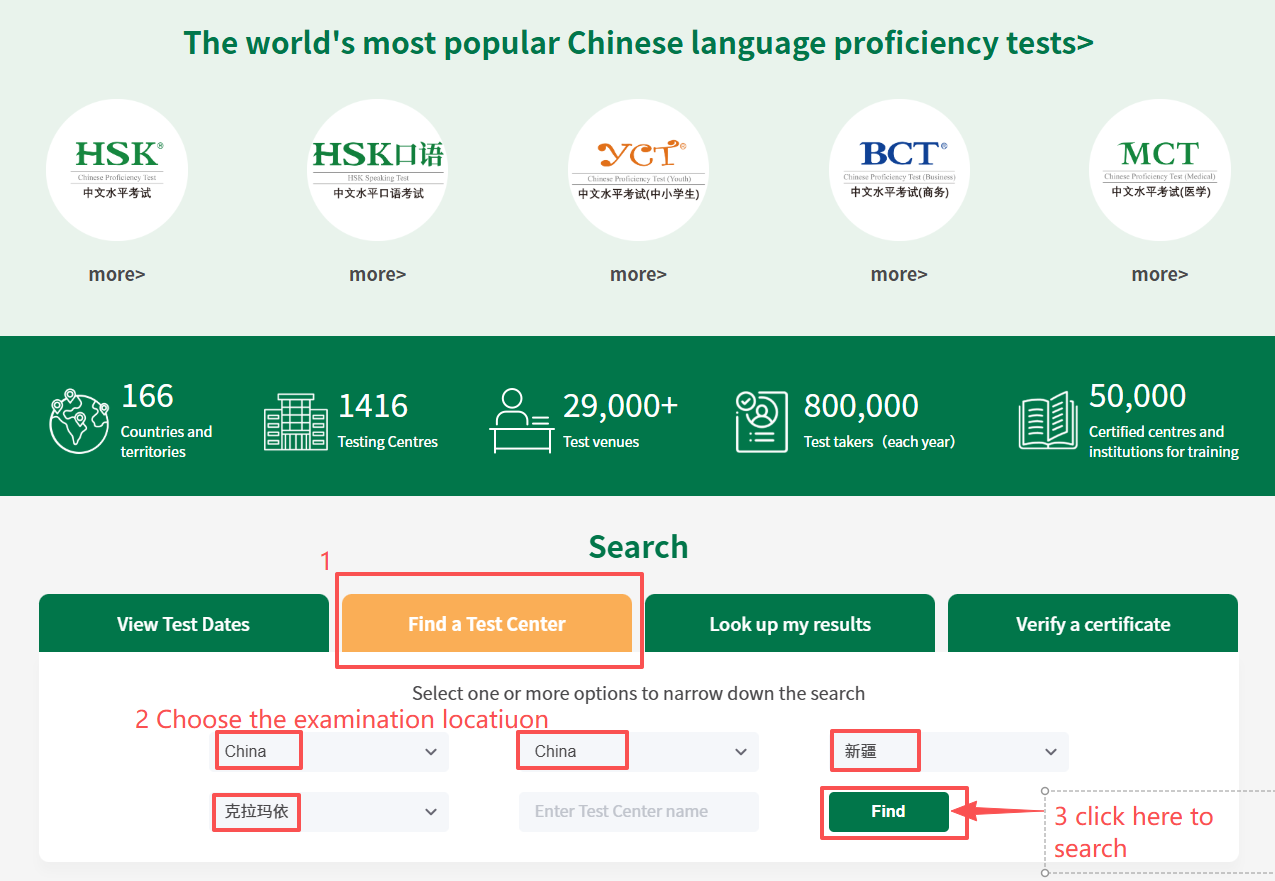The height and width of the screenshot is (881, 1275).
Task: Click the globe Countries and territories icon
Action: (79, 421)
